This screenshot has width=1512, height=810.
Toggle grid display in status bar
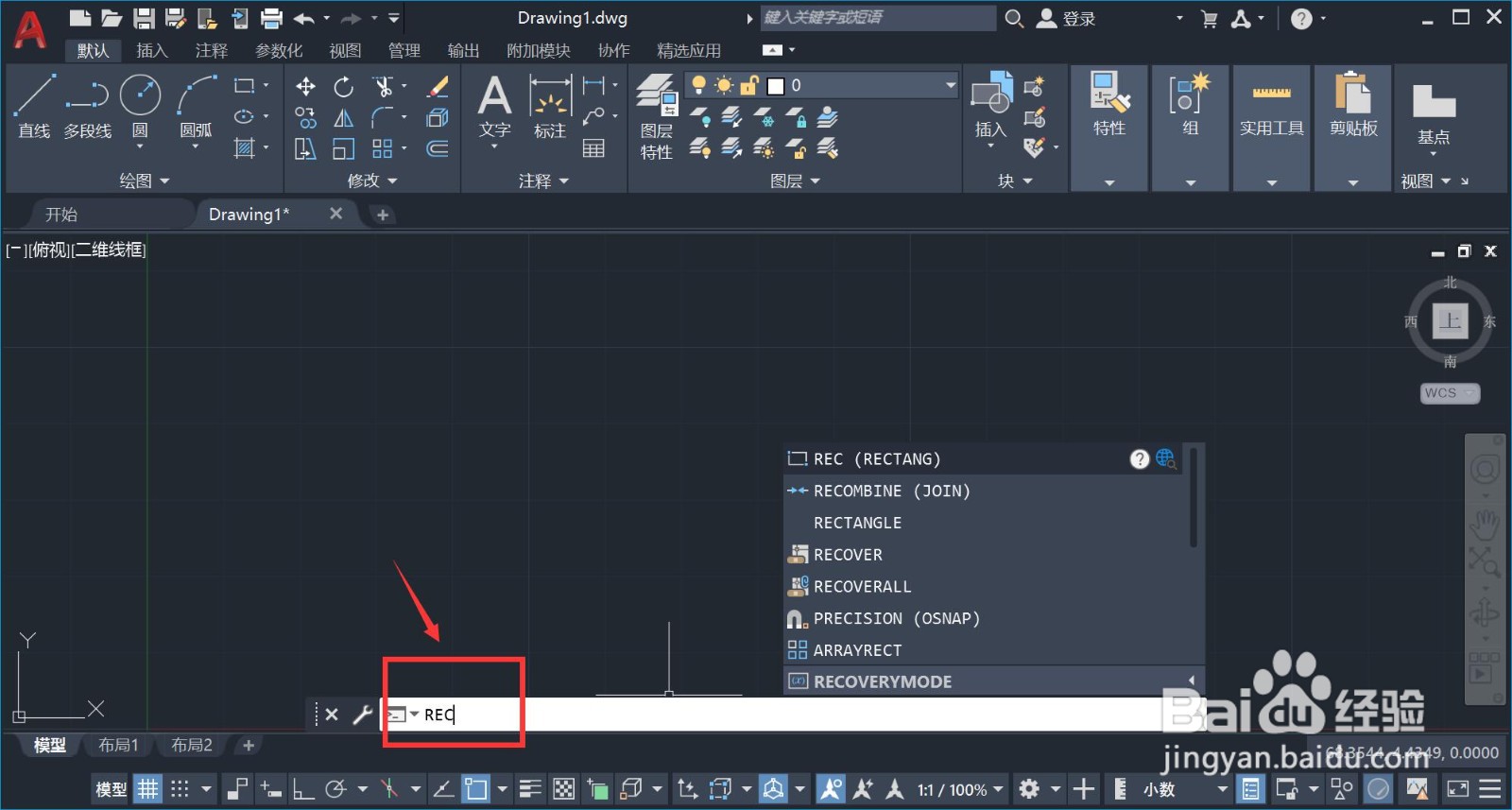147,788
